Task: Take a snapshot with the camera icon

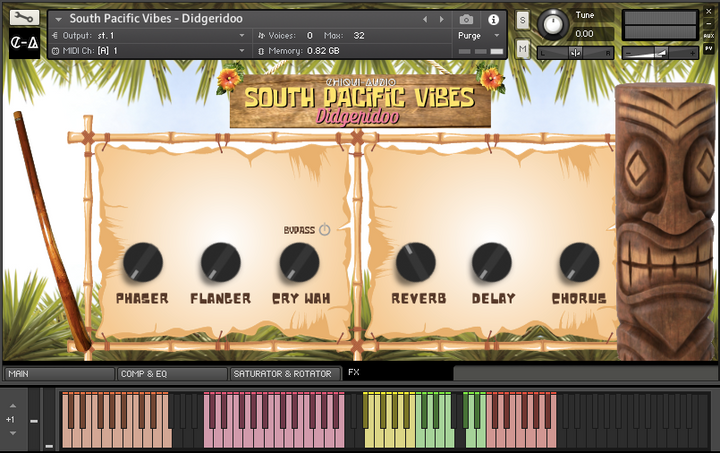Action: [x=466, y=19]
